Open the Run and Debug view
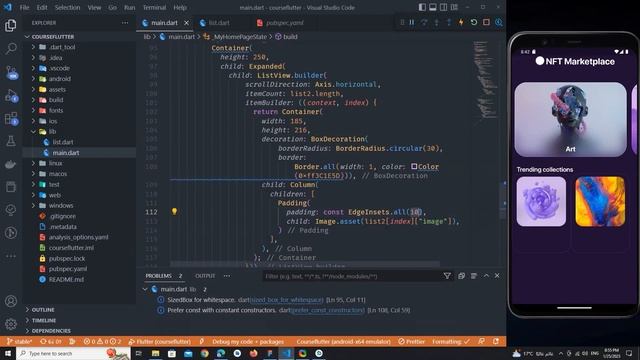 pos(11,96)
